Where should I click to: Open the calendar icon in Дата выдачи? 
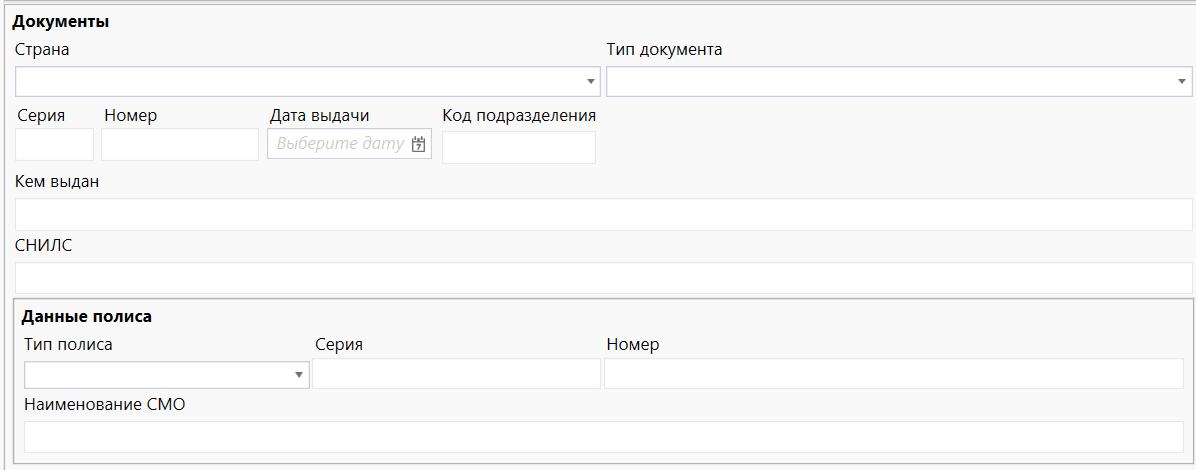419,144
